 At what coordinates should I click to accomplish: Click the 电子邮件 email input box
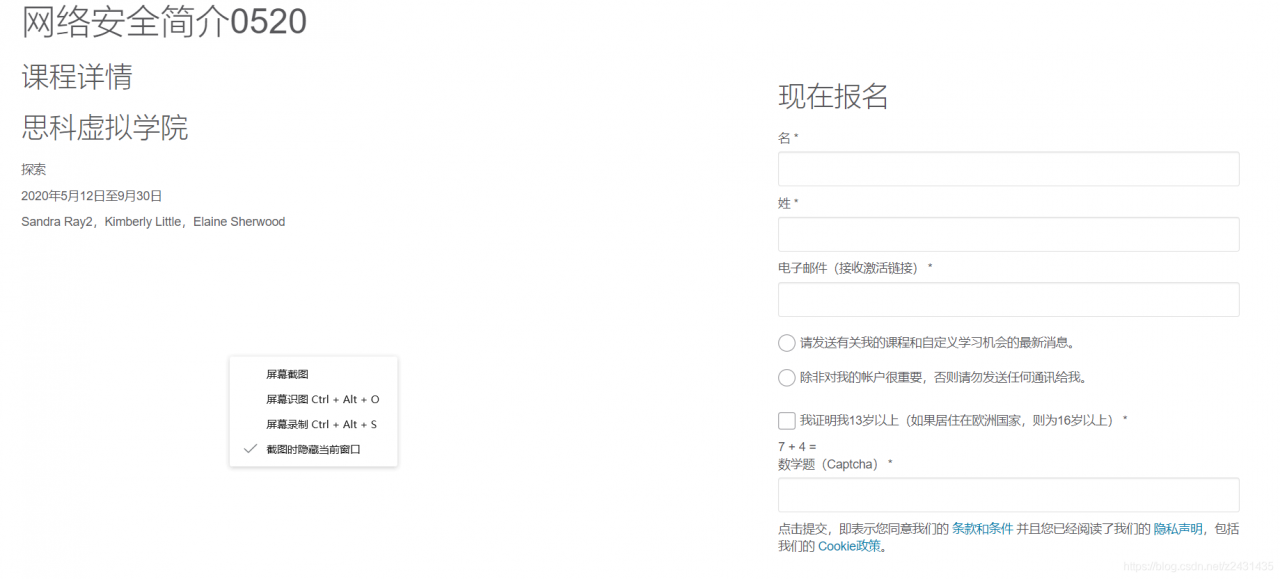1007,299
